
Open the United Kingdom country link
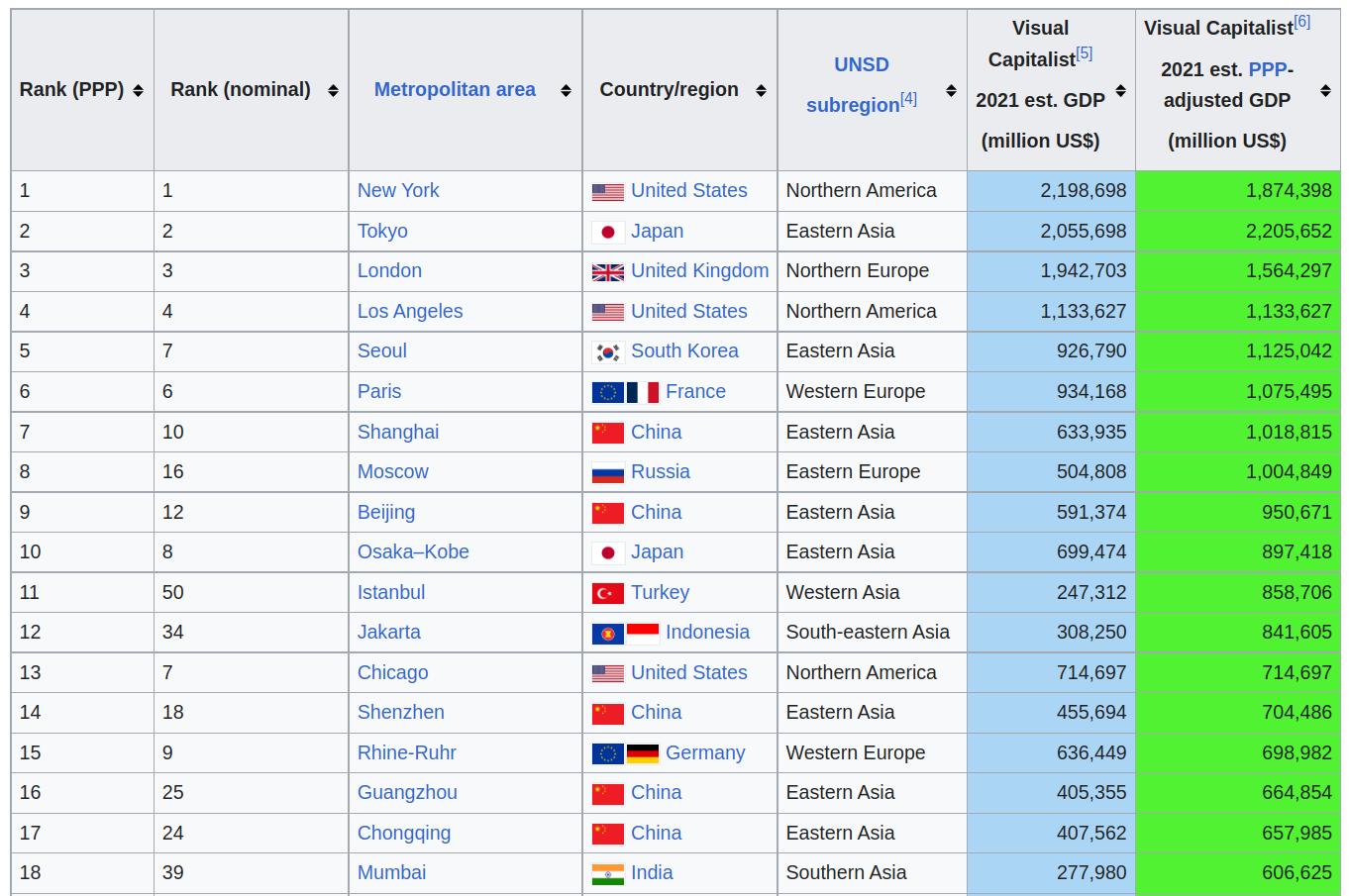pos(699,270)
